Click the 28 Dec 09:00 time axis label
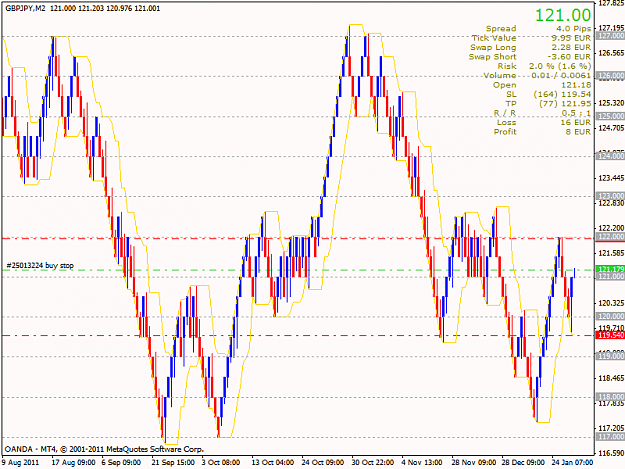This screenshot has height=469, width=625. [x=523, y=462]
